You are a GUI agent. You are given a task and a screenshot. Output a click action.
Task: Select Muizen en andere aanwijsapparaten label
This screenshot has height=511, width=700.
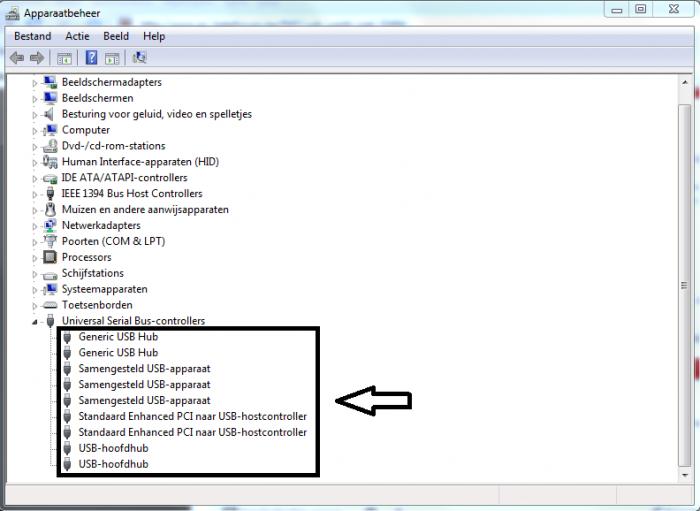(145, 209)
